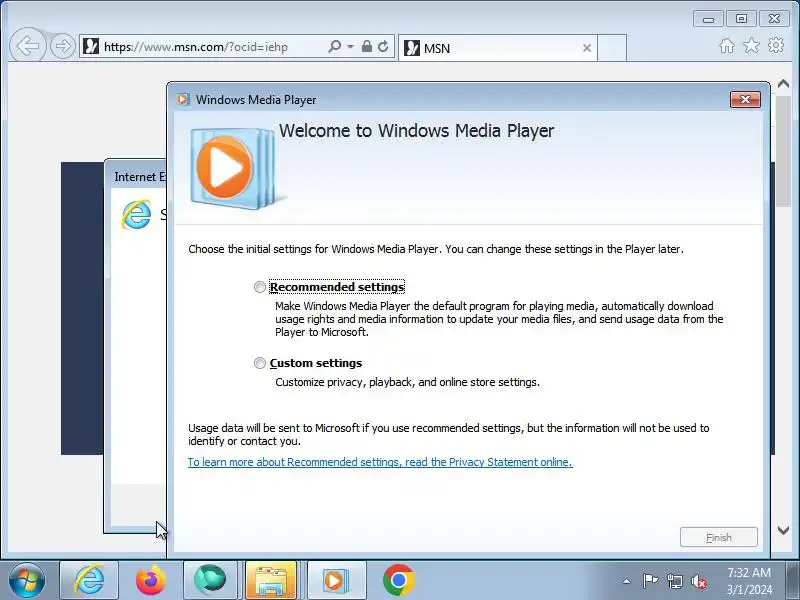800x600 pixels.
Task: Click the network status tray icon
Action: (674, 581)
